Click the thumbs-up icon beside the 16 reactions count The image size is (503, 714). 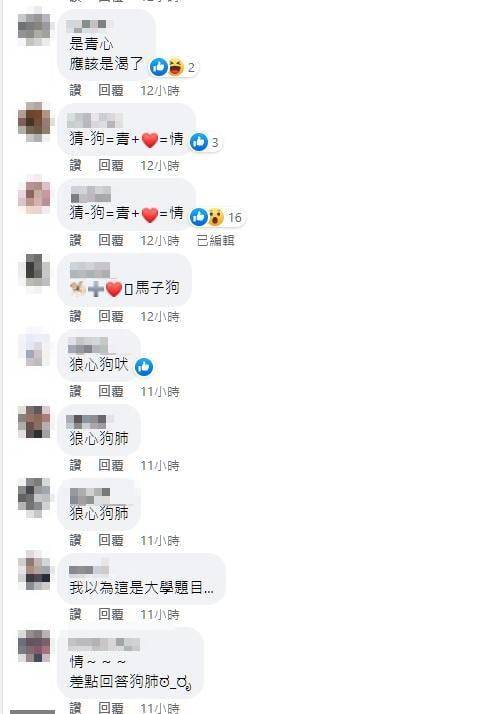point(199,217)
